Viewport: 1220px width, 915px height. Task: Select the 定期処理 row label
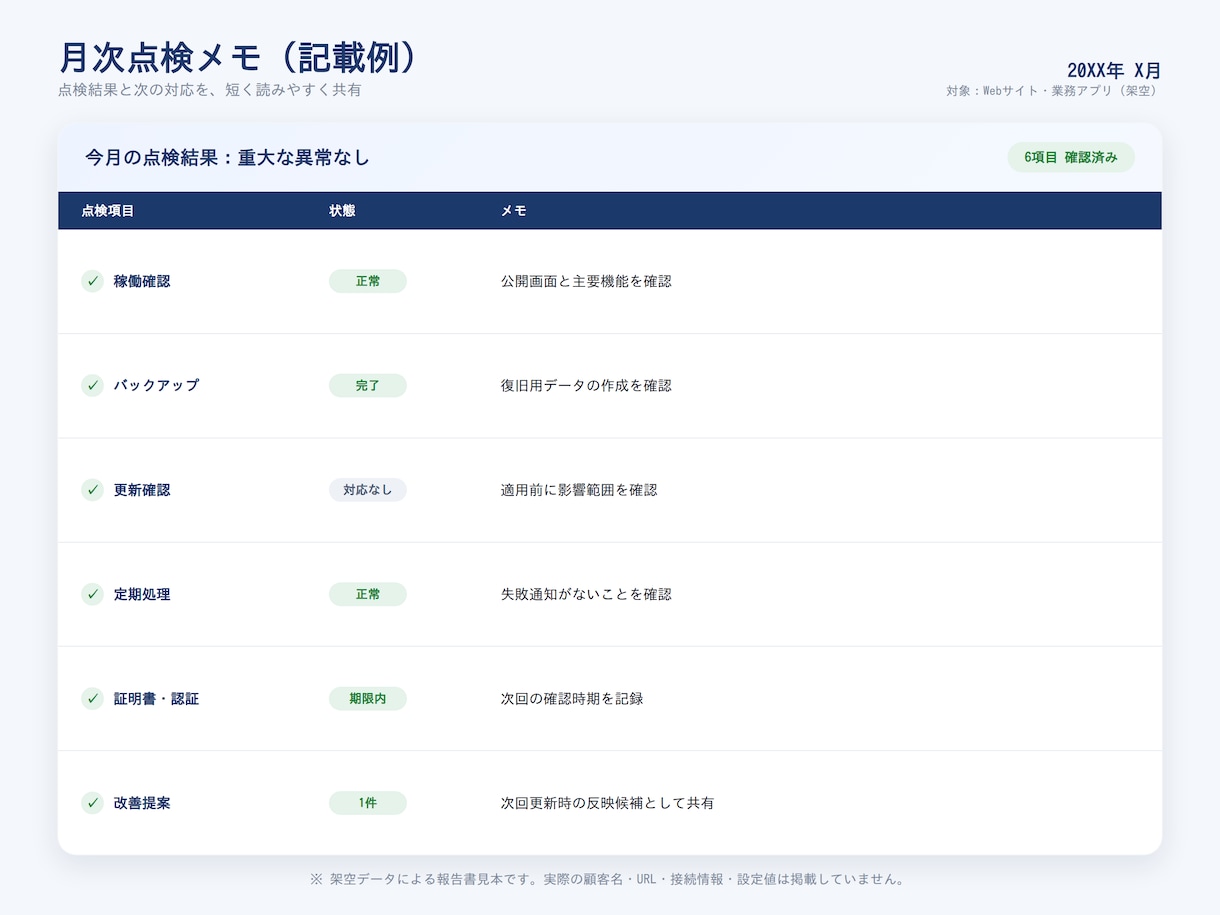click(142, 594)
